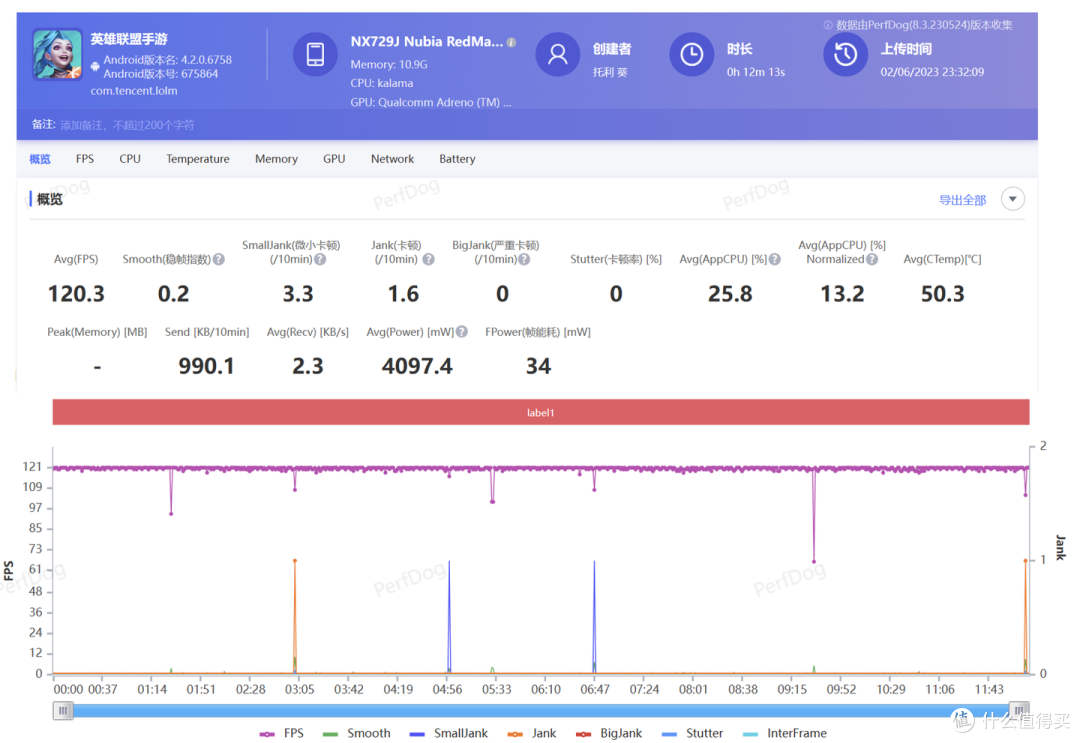Open the GPU tab
This screenshot has height=743, width=1080.
[x=334, y=159]
